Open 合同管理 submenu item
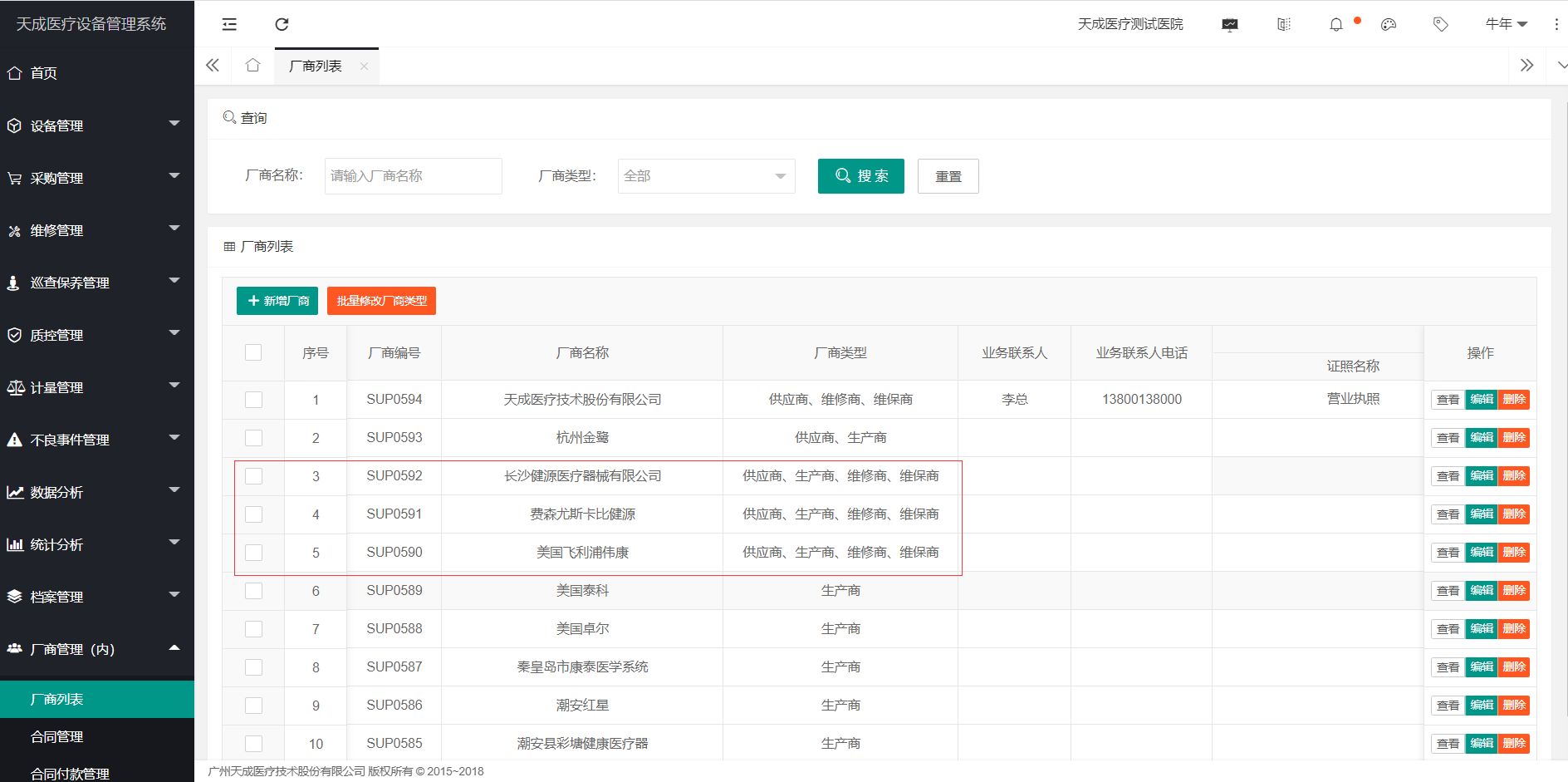 pyautogui.click(x=97, y=736)
